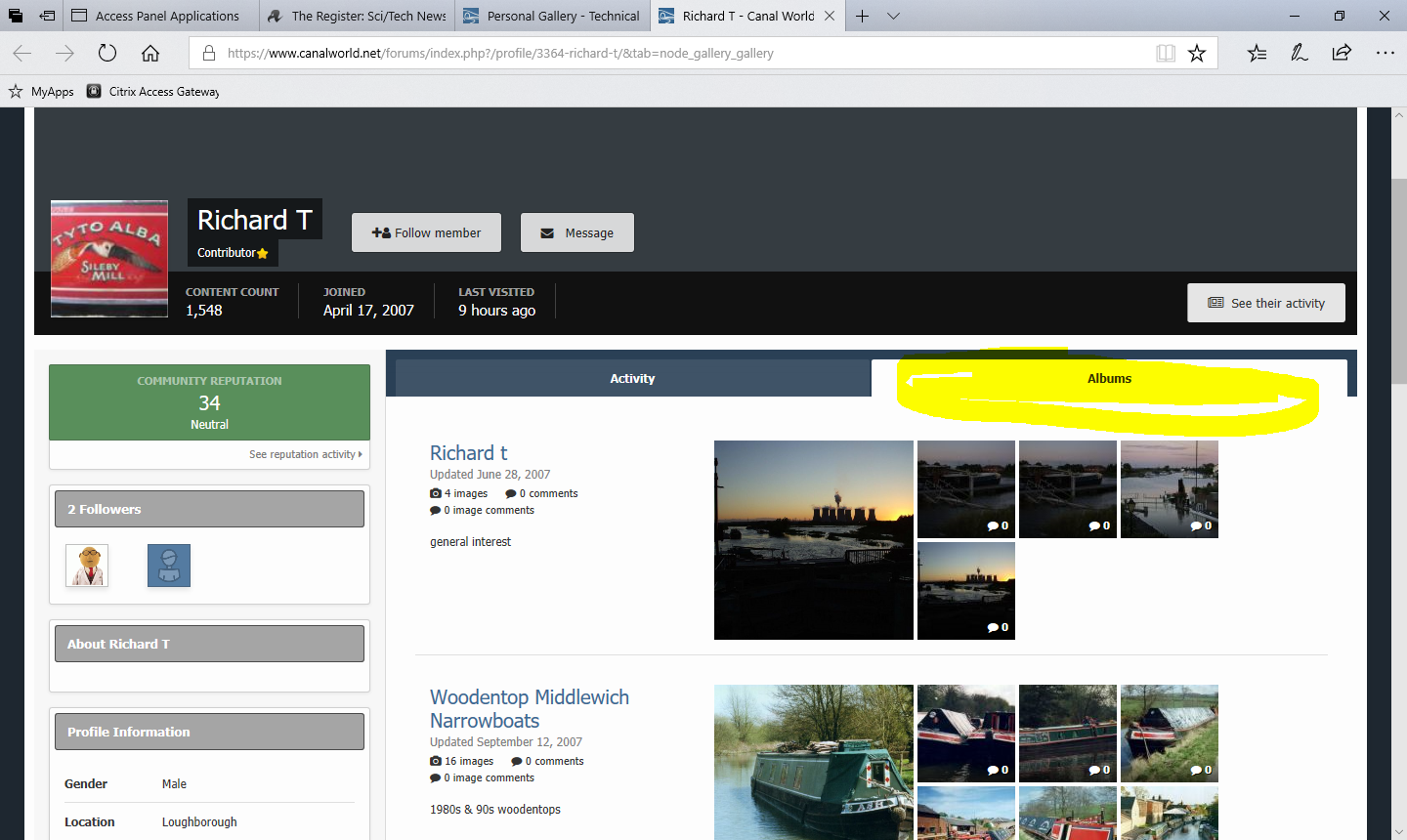This screenshot has width=1407, height=840.
Task: Switch to Access Panel Applications tab
Action: [x=162, y=16]
